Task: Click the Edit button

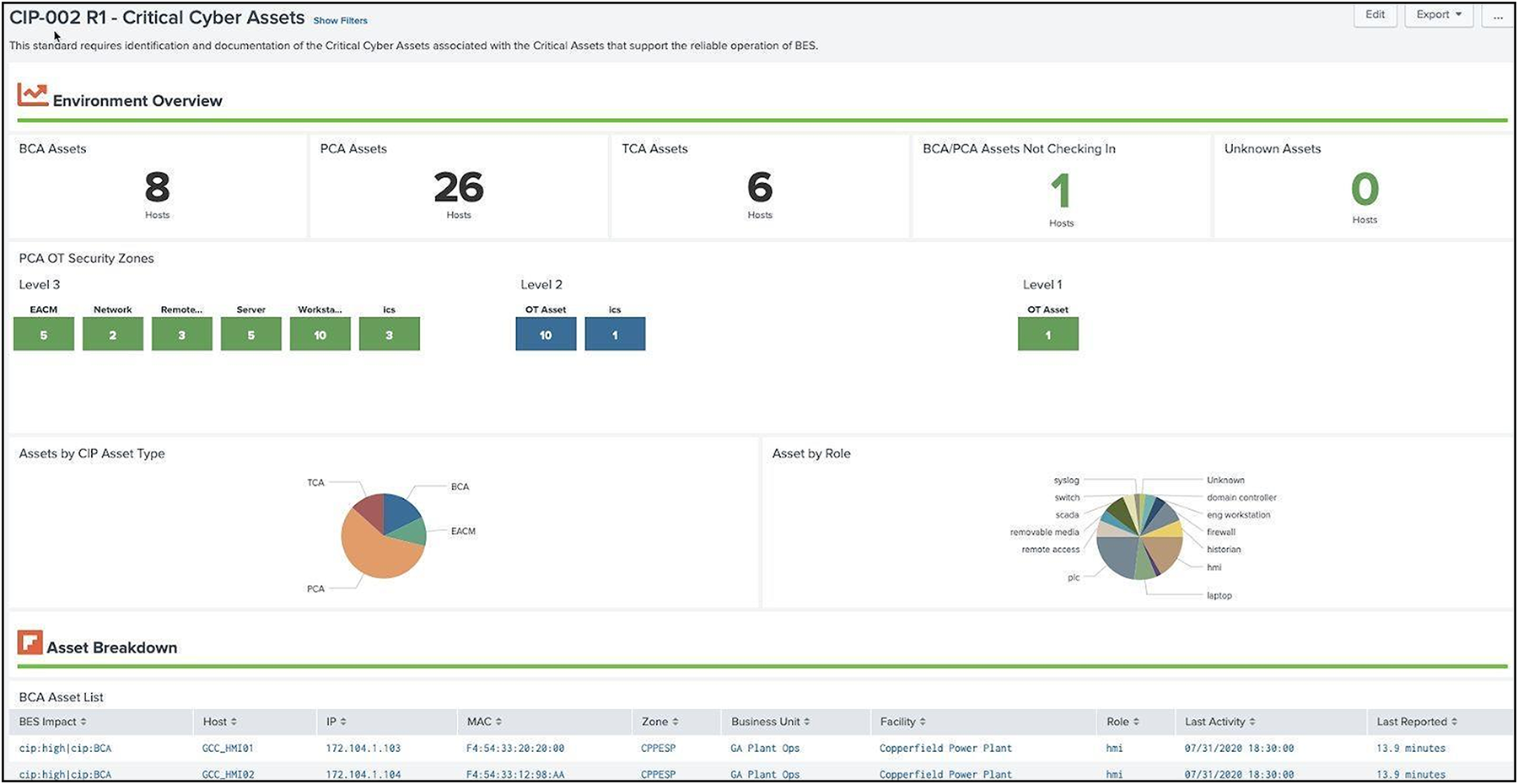Action: (1375, 14)
